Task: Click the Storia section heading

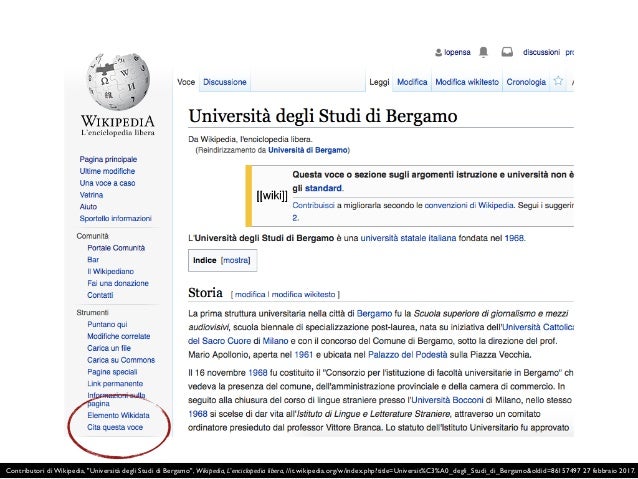Action: coord(205,293)
